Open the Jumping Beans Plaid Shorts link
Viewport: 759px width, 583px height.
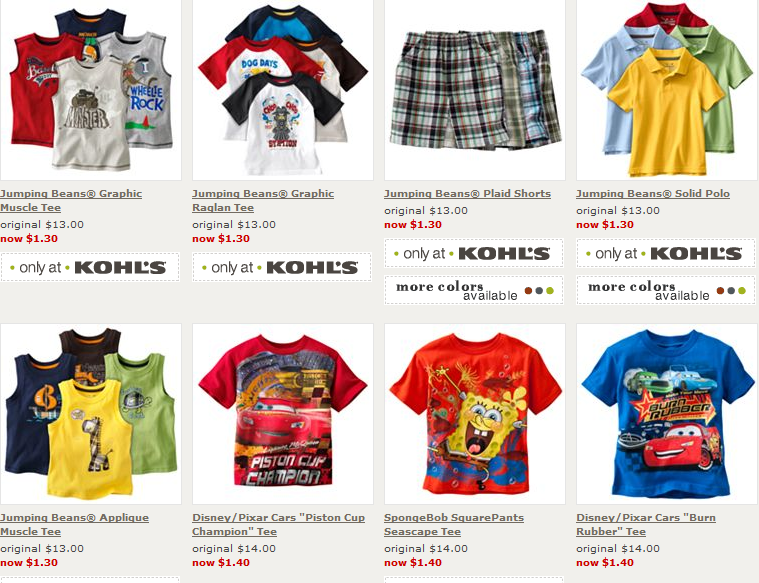[468, 194]
